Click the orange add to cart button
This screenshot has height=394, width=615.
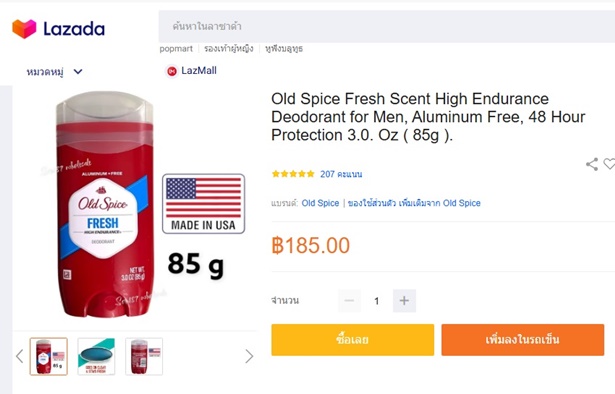(x=522, y=340)
